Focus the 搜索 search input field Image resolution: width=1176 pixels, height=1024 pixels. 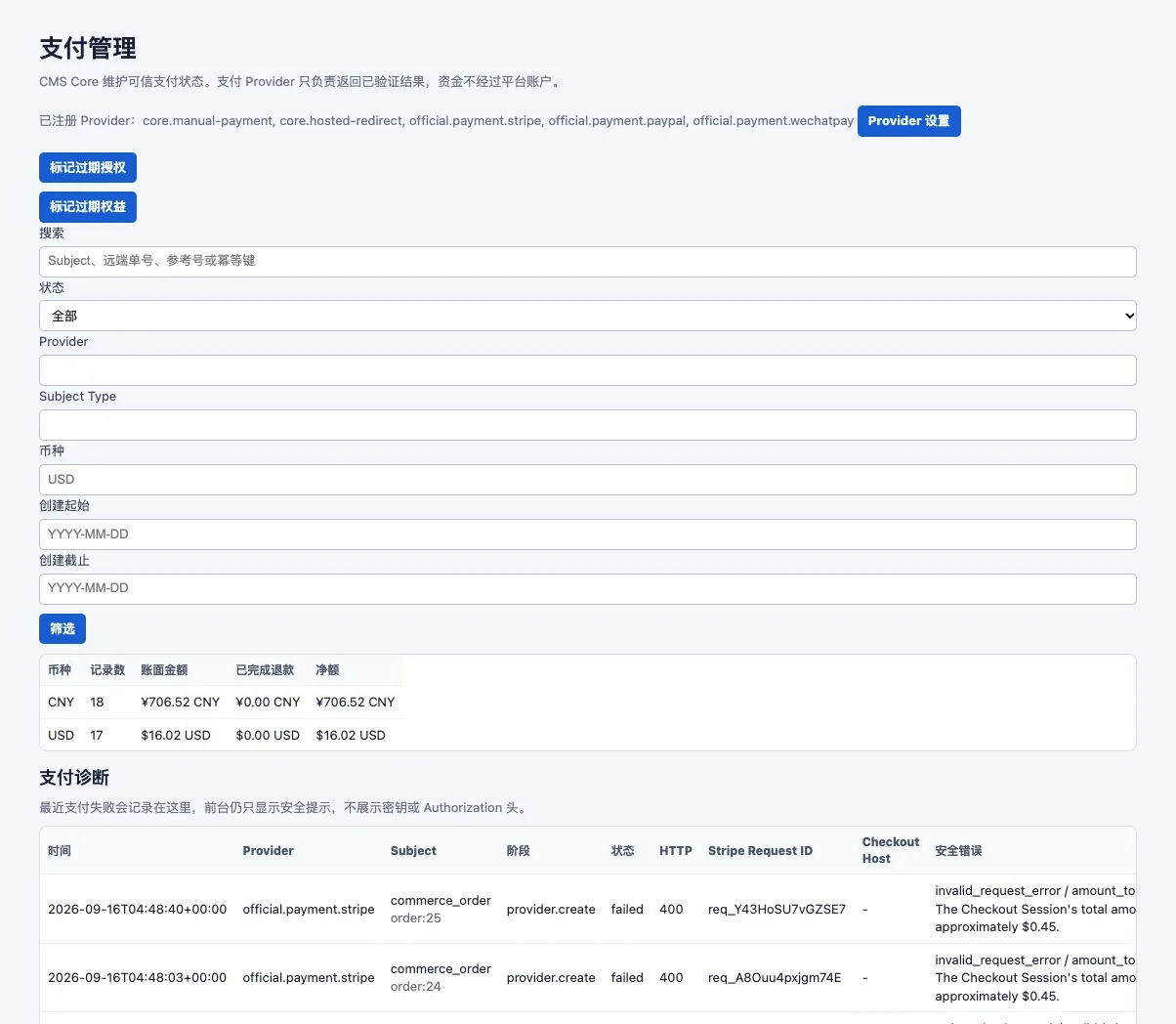588,261
